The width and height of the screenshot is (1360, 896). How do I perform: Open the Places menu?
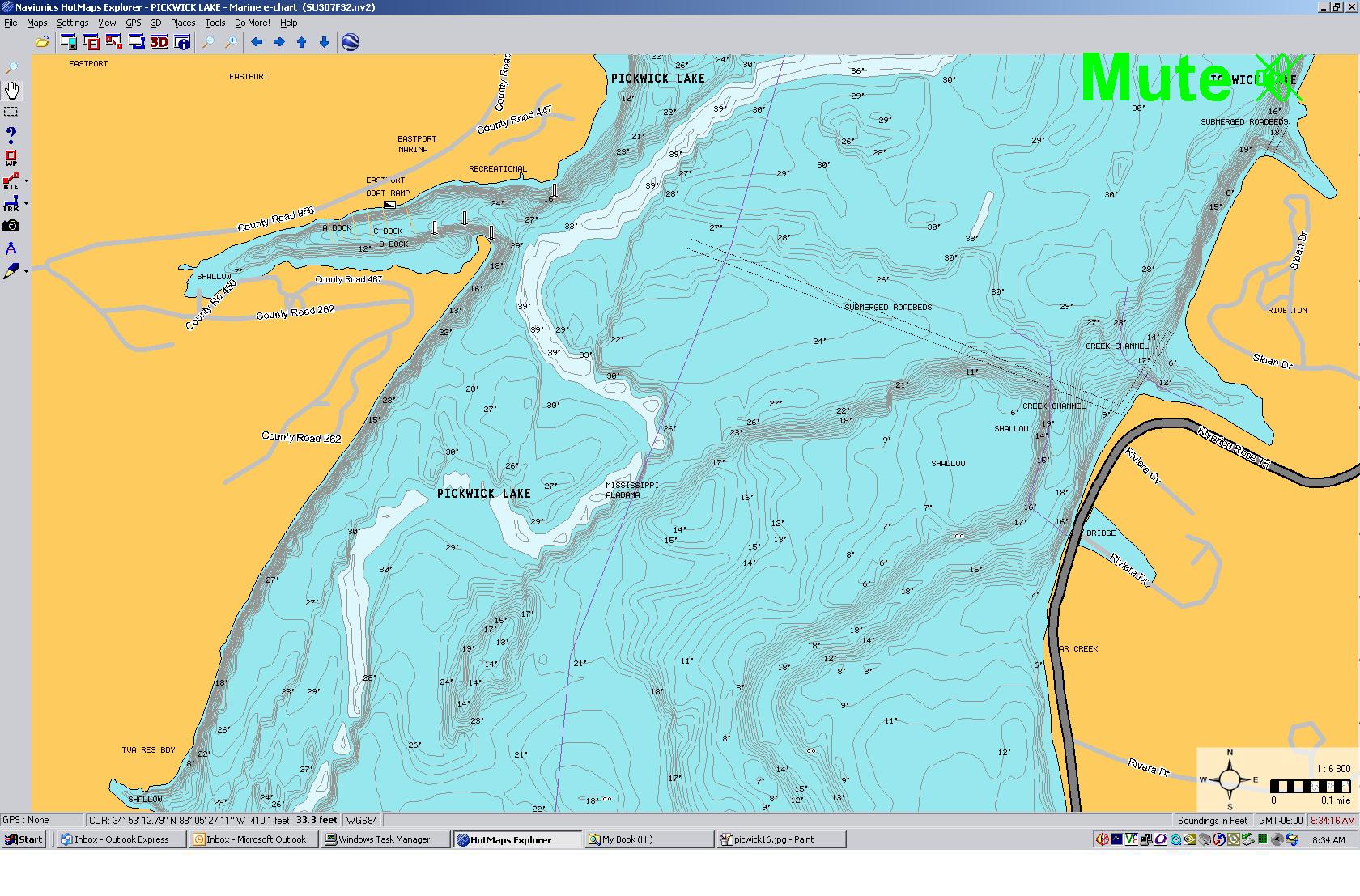[182, 23]
